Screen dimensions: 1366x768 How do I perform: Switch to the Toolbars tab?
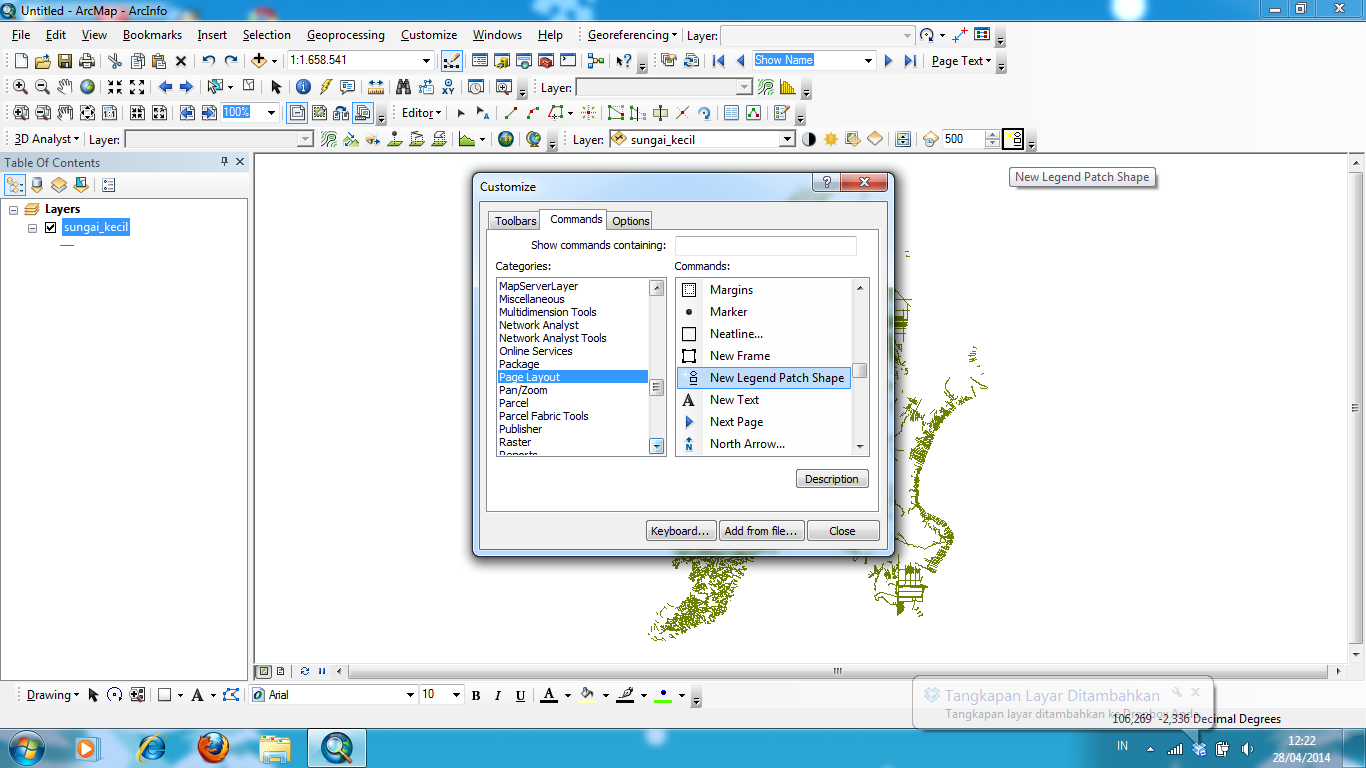[513, 220]
